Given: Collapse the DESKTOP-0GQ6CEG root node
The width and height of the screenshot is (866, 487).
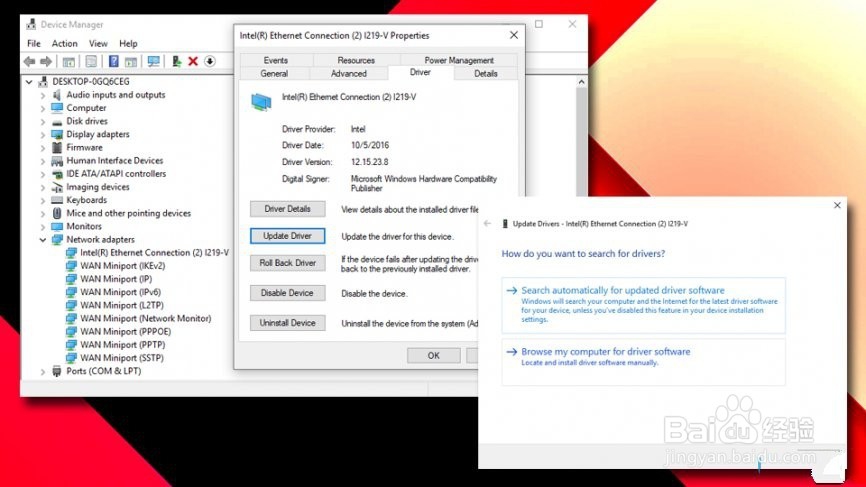Looking at the screenshot, I should (x=29, y=82).
